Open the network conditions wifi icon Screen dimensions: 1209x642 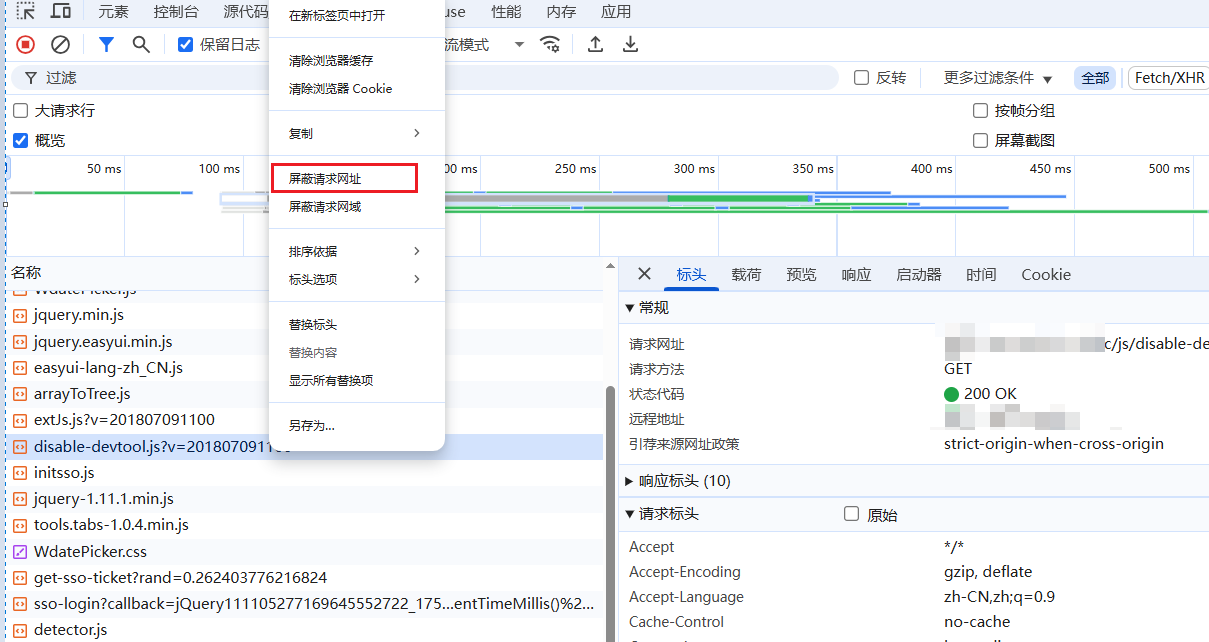550,44
